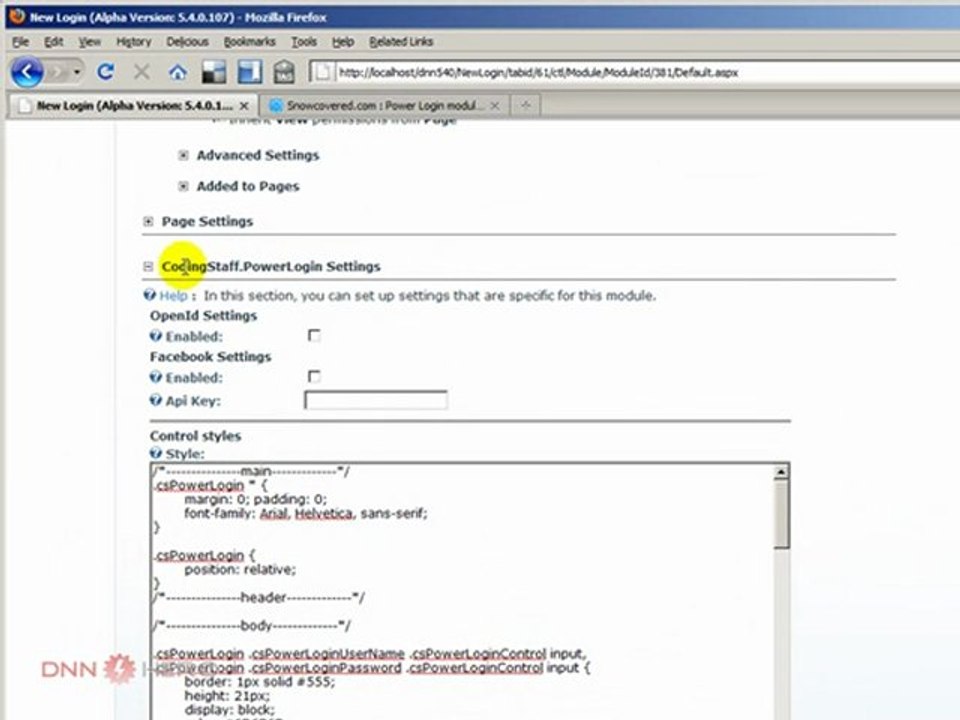960x720 pixels.
Task: Click the 'font-family: Arial, Helvetica, sans-serif;' line
Action: pyautogui.click(x=306, y=514)
